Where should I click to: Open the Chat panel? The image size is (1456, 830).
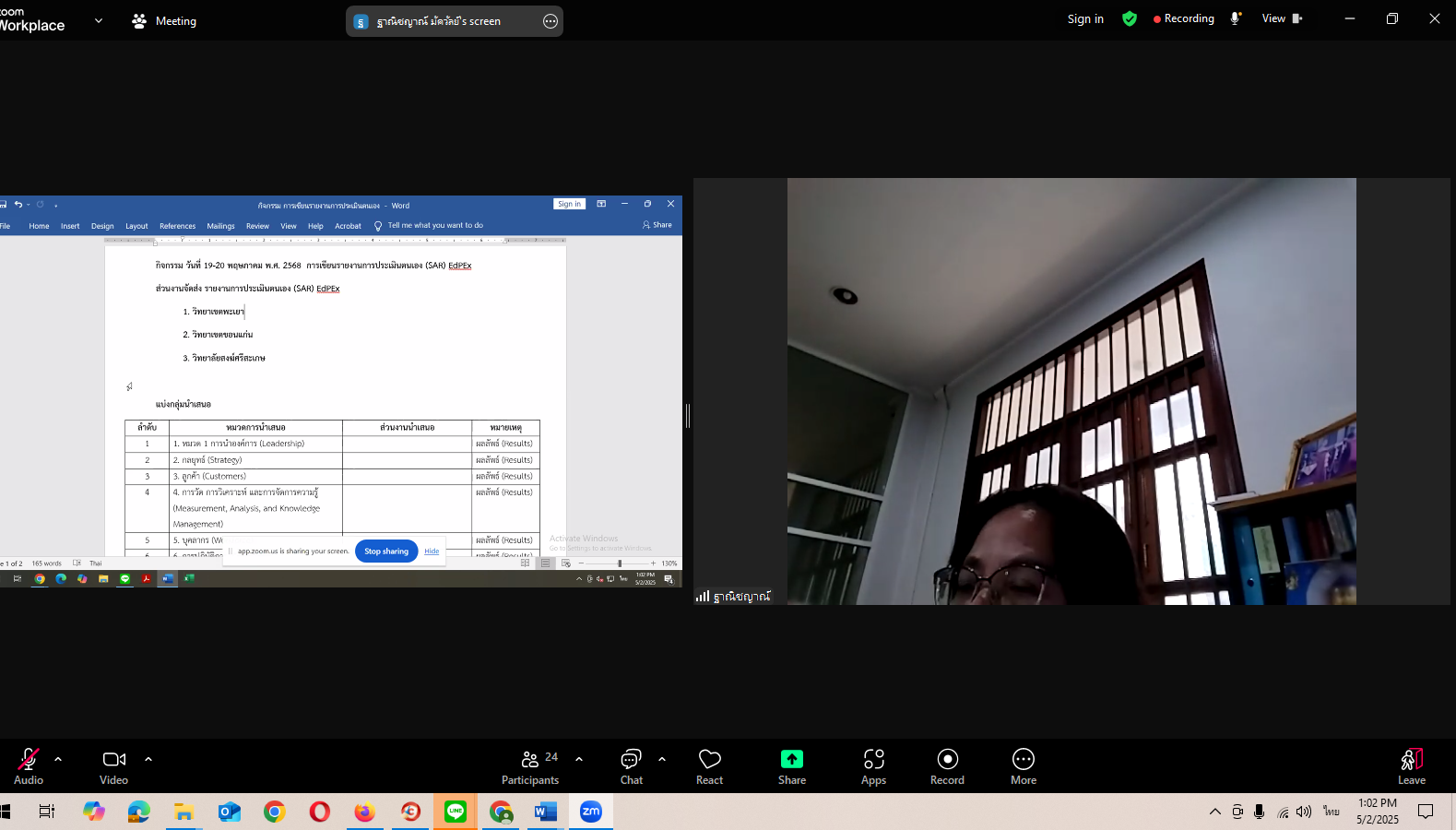click(x=632, y=766)
